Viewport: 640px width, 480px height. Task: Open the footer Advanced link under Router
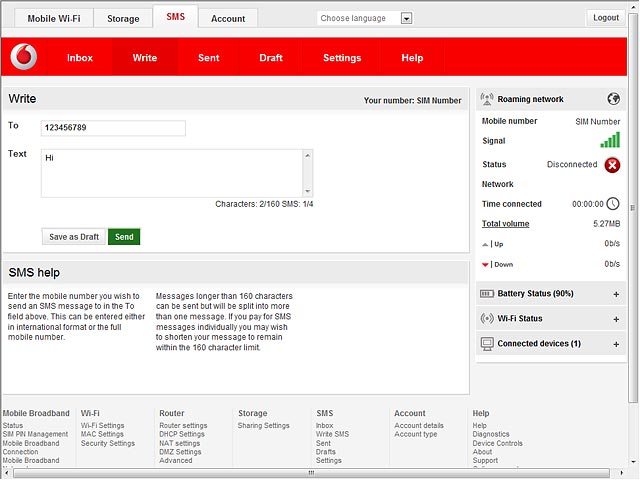click(x=176, y=460)
